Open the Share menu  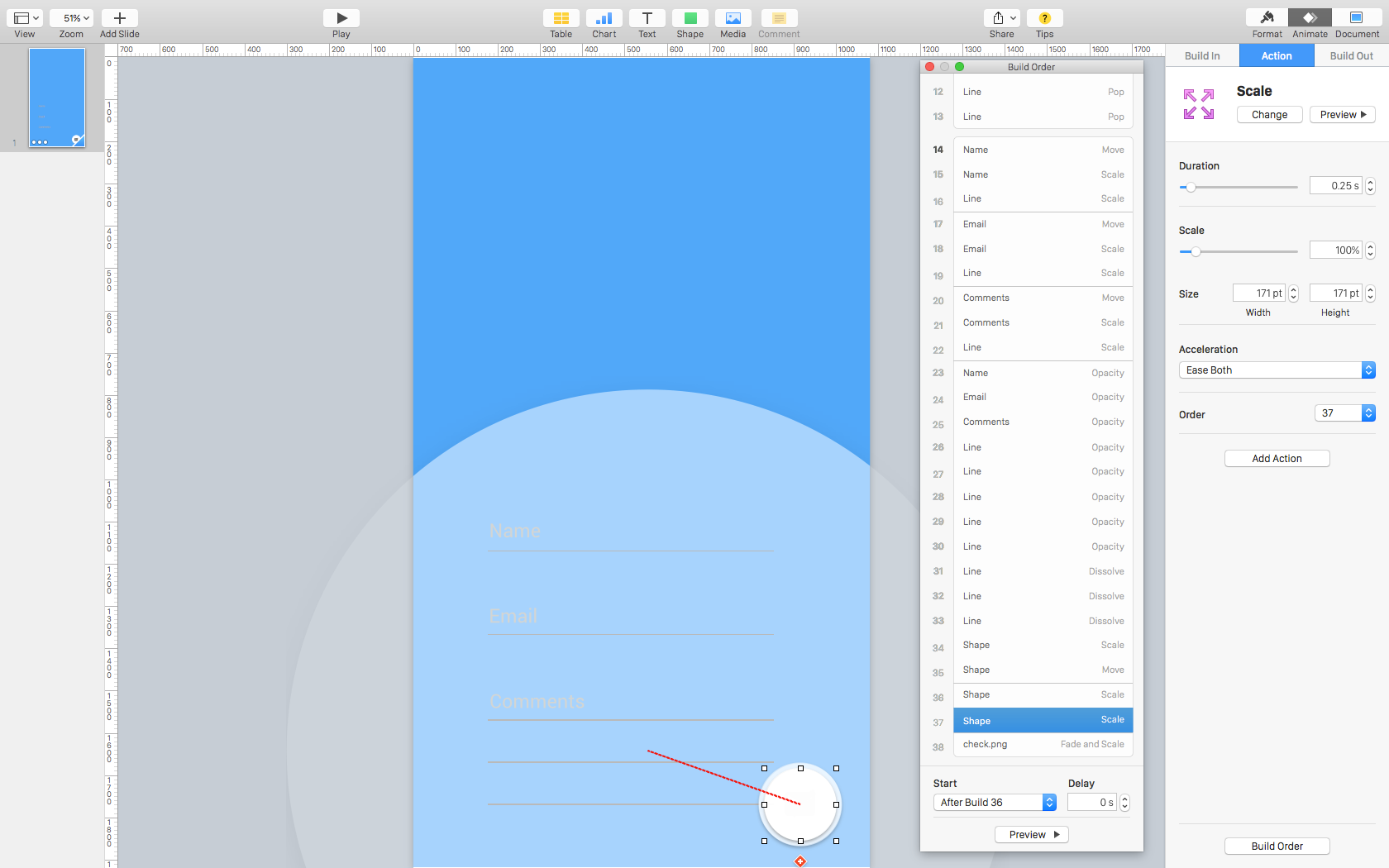1002,18
